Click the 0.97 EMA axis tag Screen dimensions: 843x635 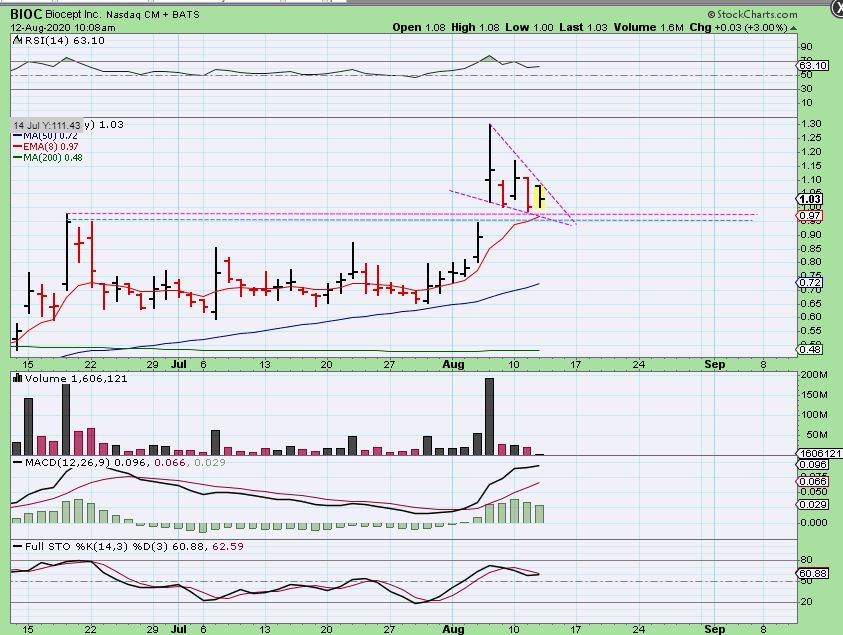809,216
